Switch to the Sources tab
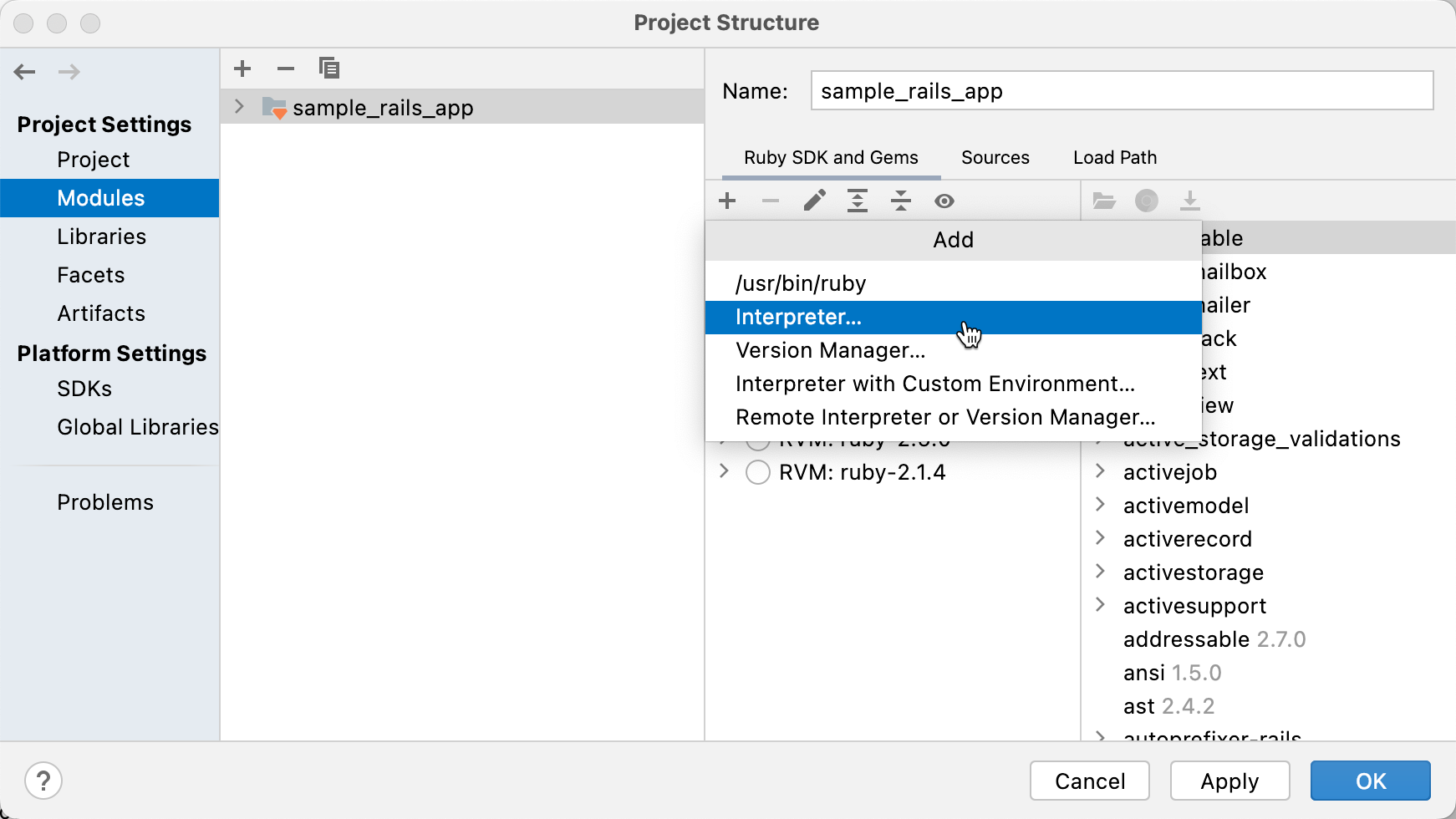Image resolution: width=1456 pixels, height=819 pixels. coord(995,157)
